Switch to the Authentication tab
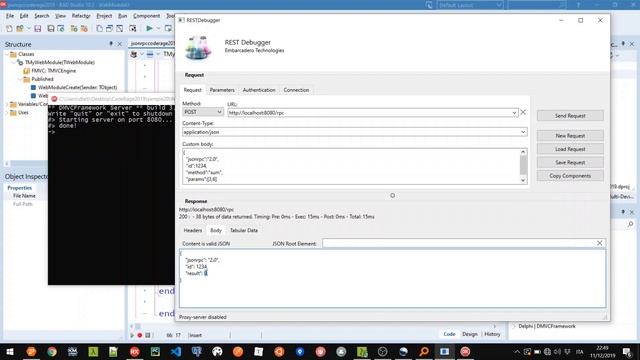Viewport: 640px width, 360px height. 259,90
